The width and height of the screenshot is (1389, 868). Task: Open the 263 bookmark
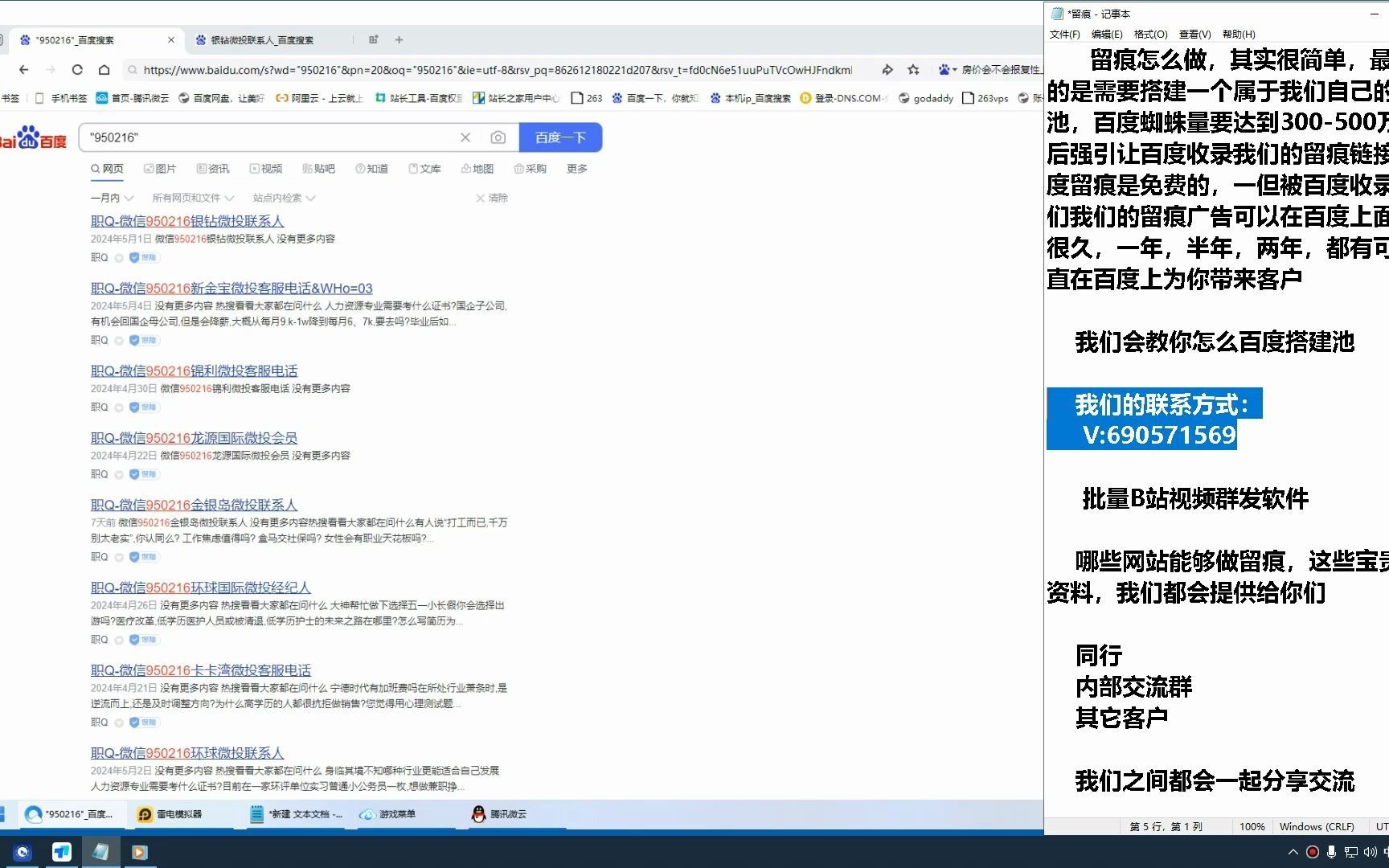coord(587,98)
